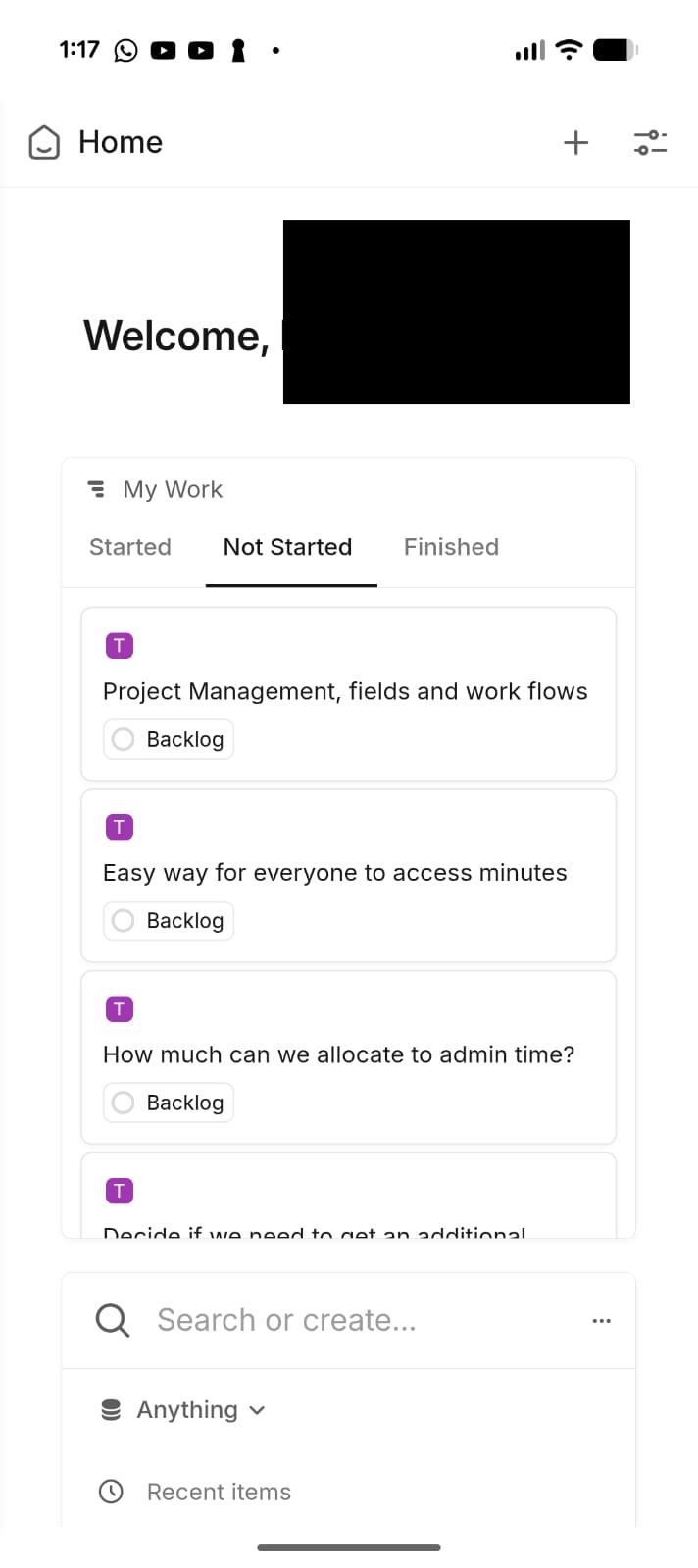The image size is (698, 1568).
Task: Tap the Recent items clock icon
Action: coord(112,1492)
